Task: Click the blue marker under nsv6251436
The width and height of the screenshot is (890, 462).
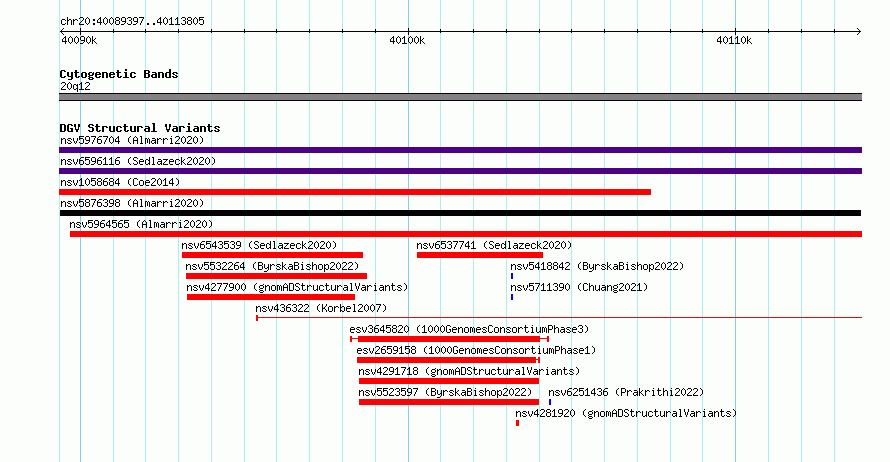Action: click(x=550, y=402)
